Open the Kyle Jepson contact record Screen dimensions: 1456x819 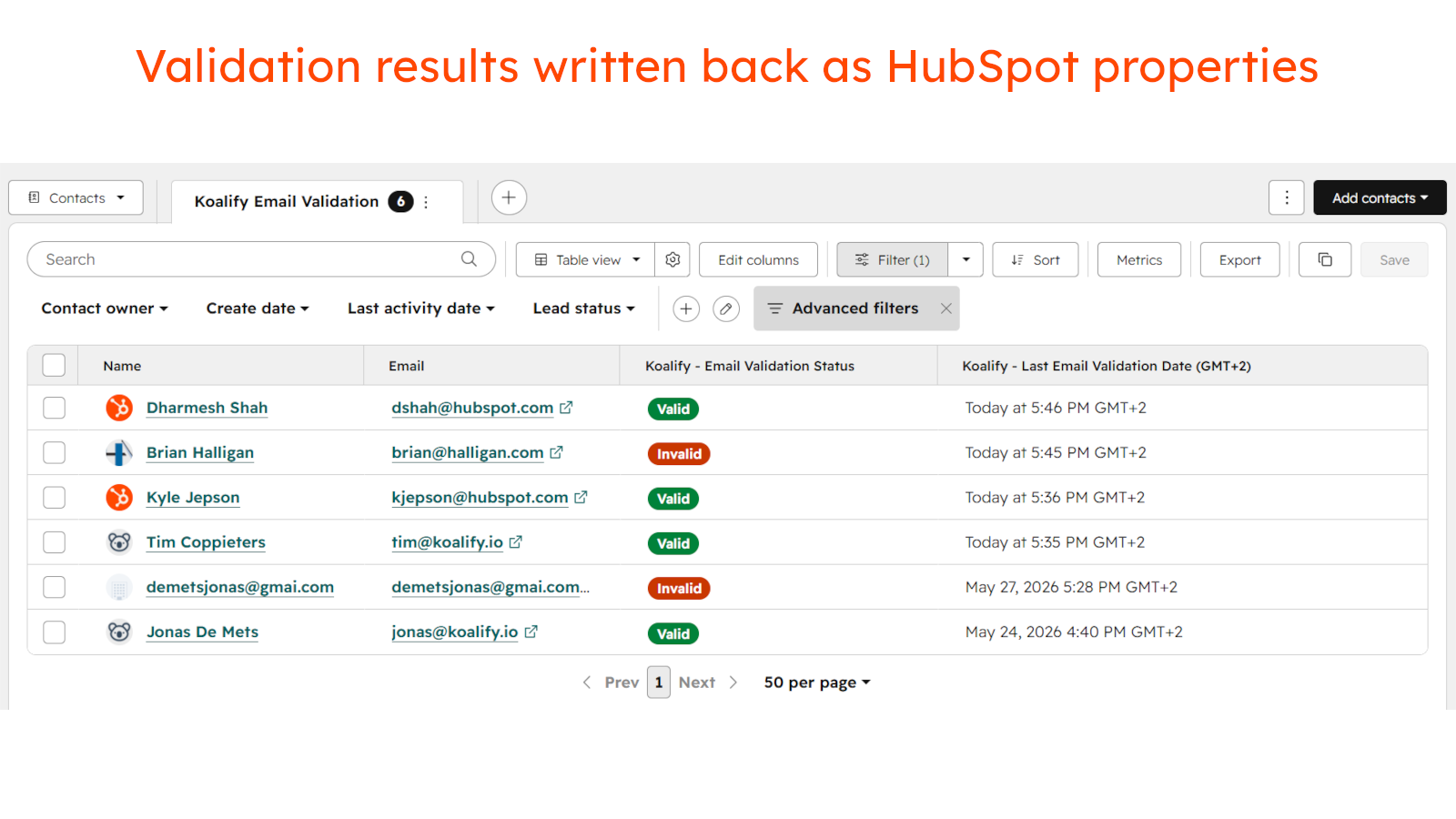193,497
